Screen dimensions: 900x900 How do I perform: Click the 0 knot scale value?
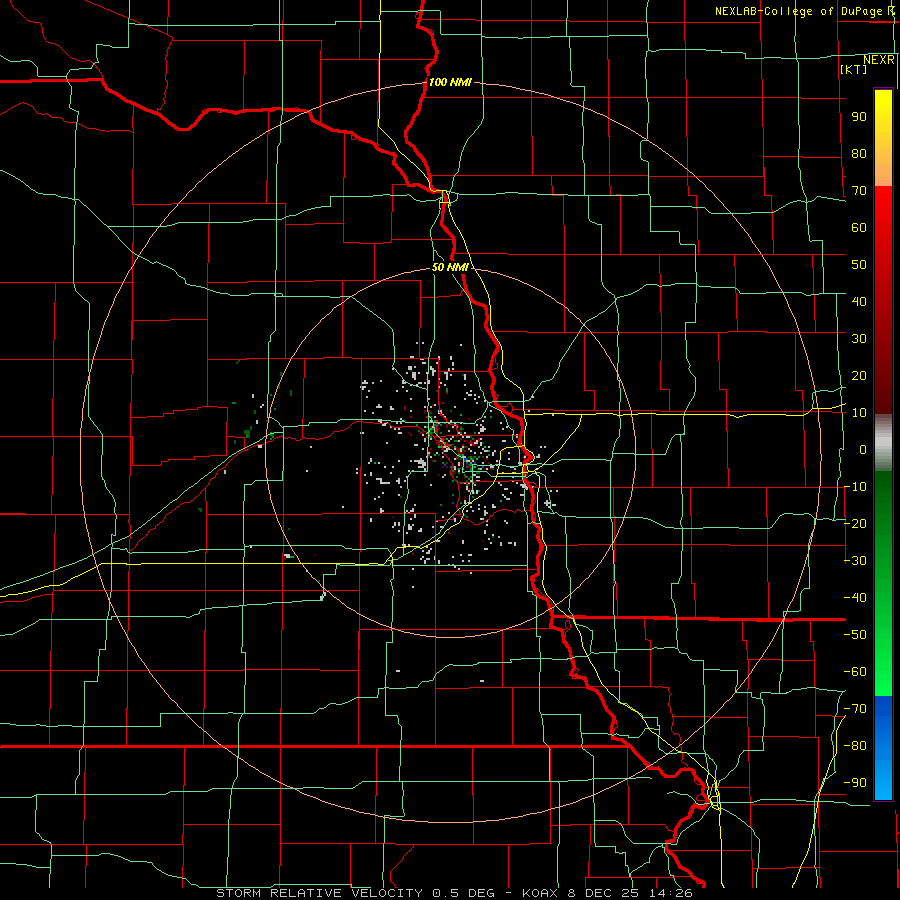click(x=863, y=449)
